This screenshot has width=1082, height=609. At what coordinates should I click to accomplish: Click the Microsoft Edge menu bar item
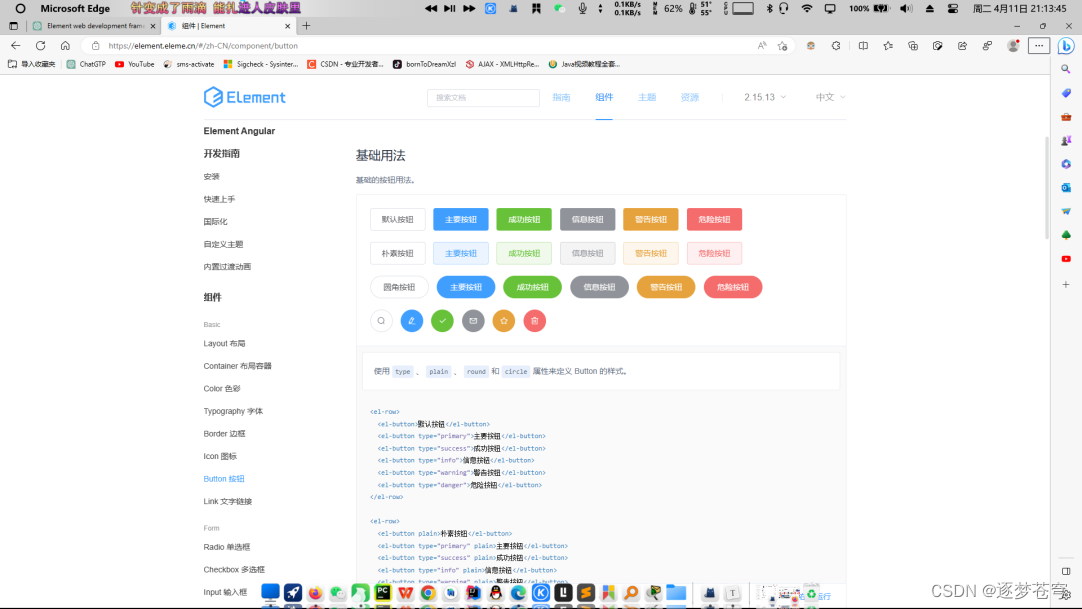tap(75, 8)
